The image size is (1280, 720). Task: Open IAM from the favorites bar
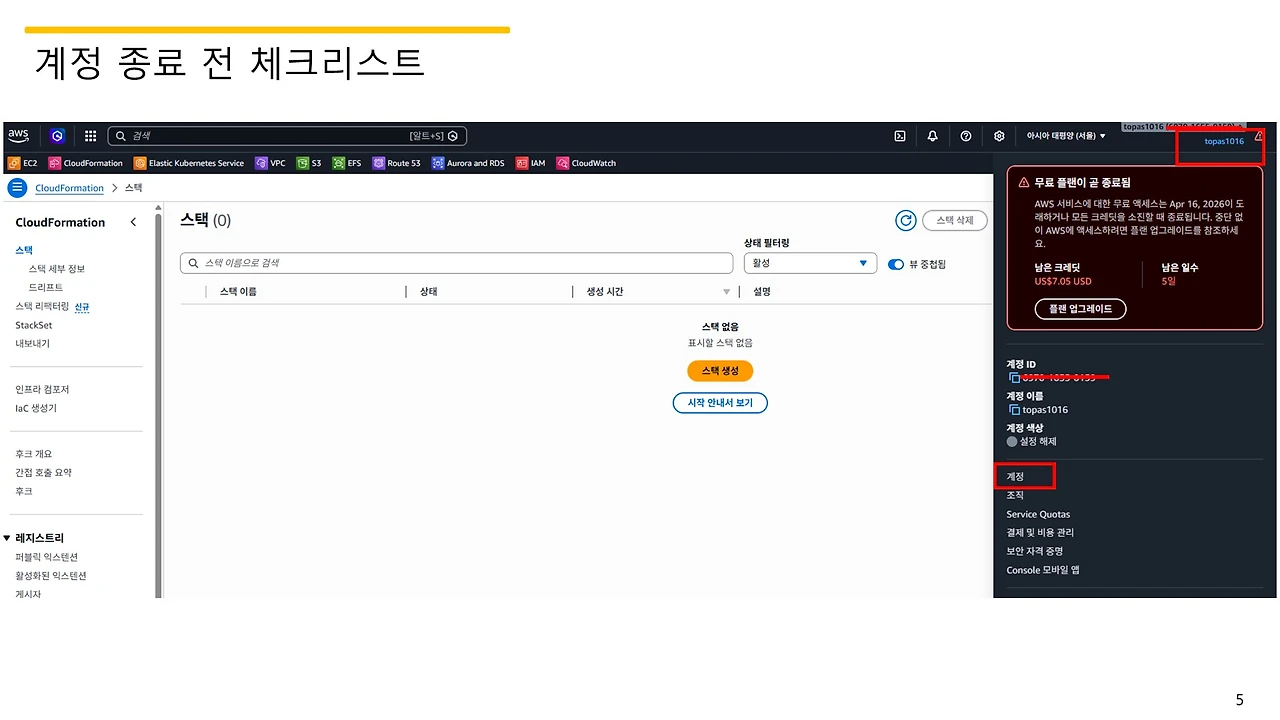(533, 163)
